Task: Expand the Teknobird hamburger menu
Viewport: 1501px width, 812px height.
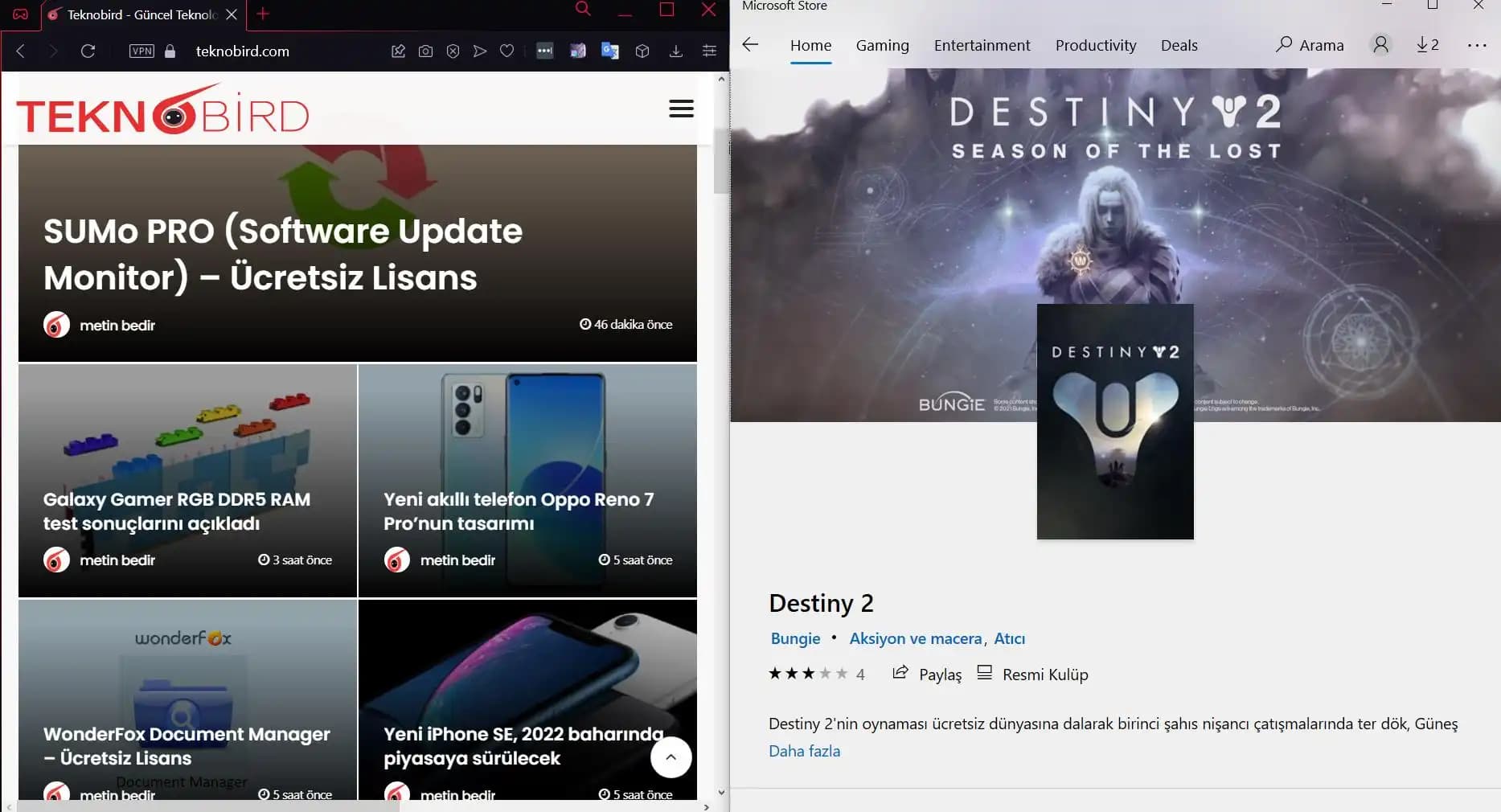Action: coord(681,109)
